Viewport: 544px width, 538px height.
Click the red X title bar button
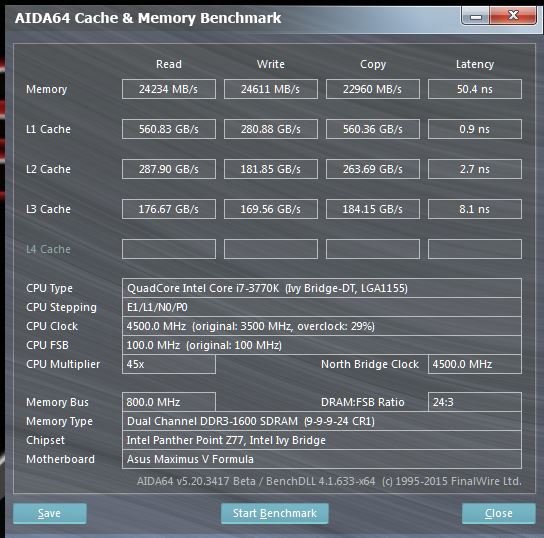[513, 16]
